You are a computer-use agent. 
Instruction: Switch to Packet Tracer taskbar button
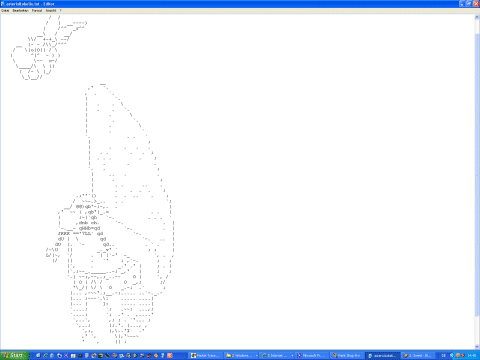(206, 356)
